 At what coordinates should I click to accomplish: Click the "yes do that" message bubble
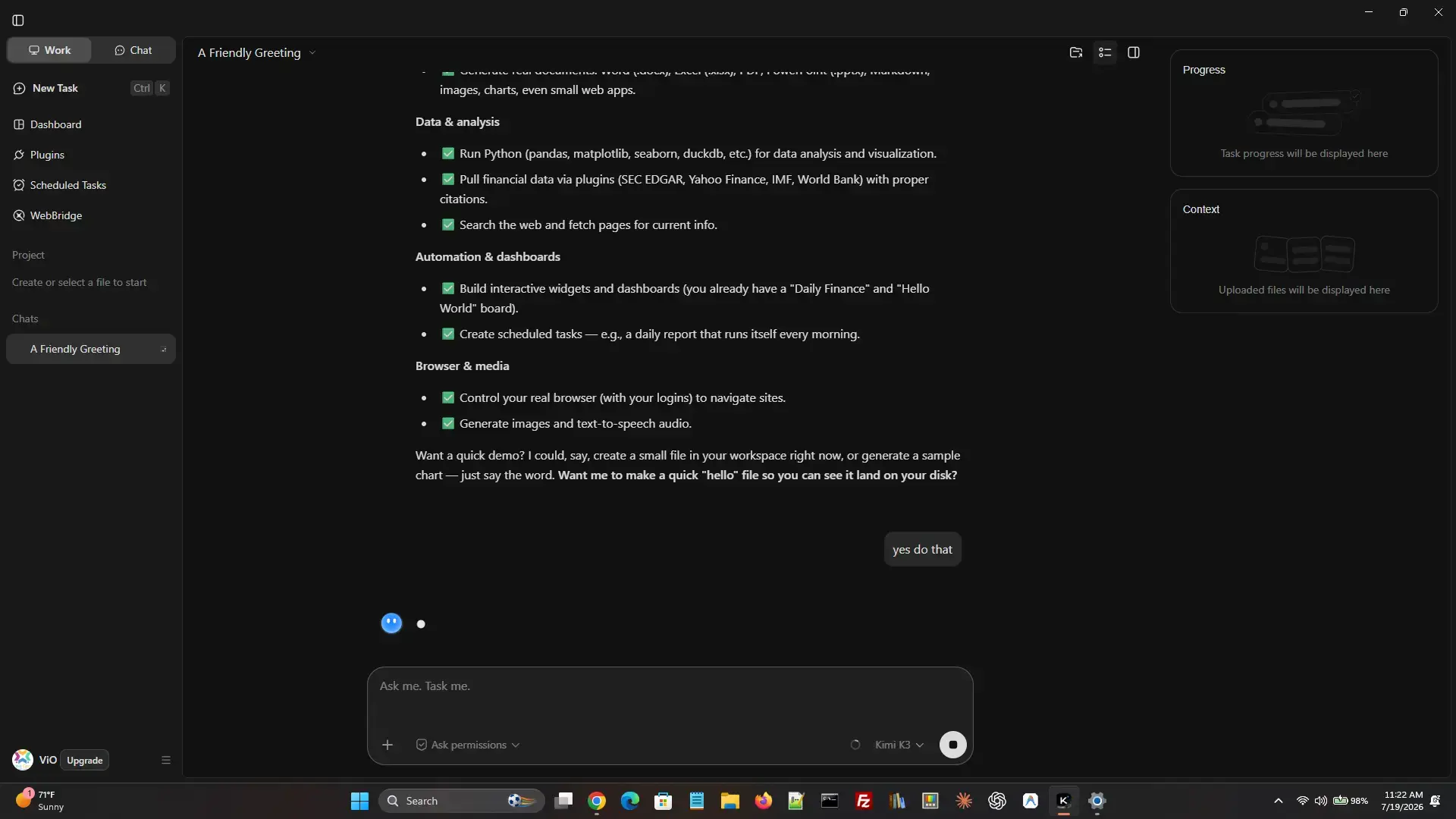click(x=922, y=549)
